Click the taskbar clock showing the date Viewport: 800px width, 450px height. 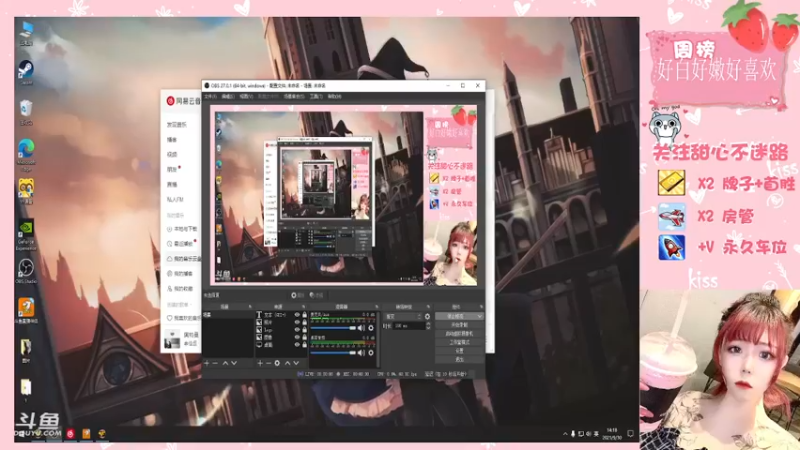(612, 434)
